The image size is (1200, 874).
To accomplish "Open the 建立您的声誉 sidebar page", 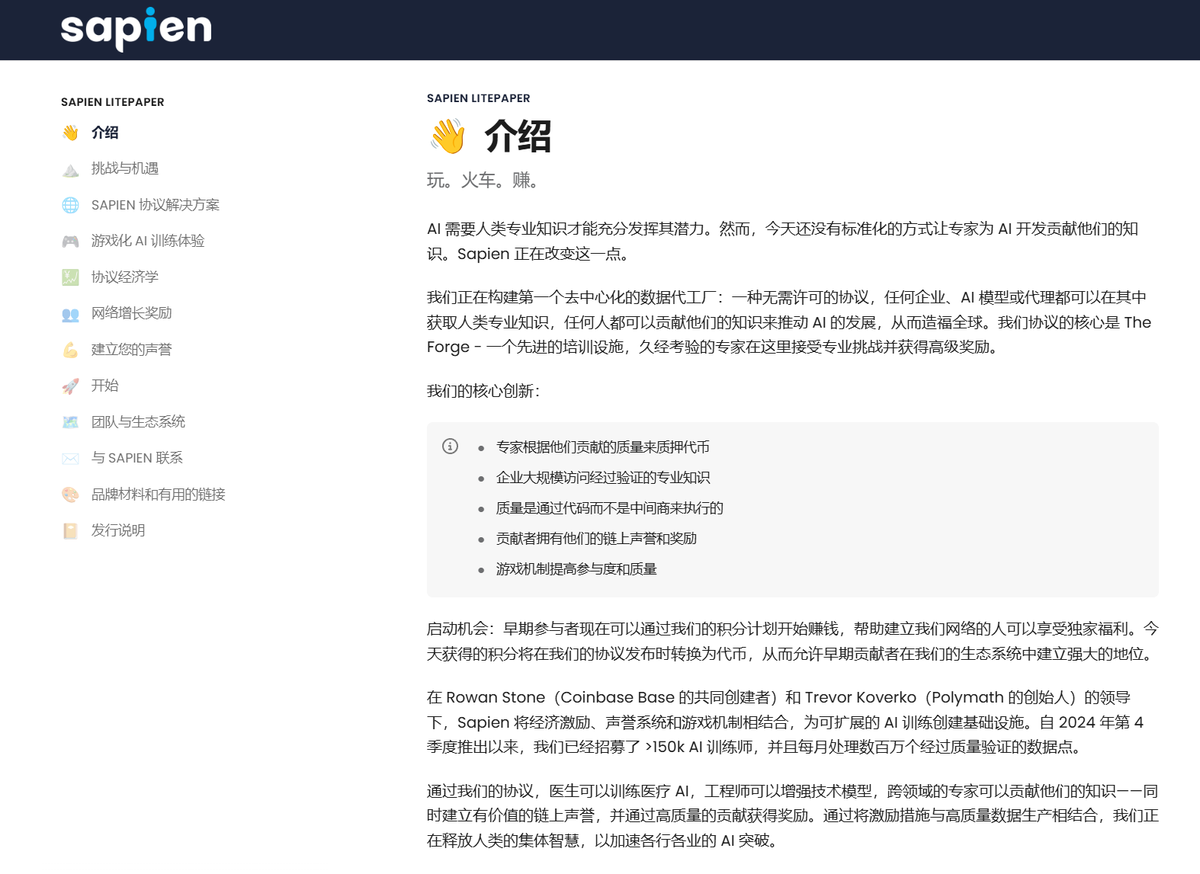I will pos(132,350).
